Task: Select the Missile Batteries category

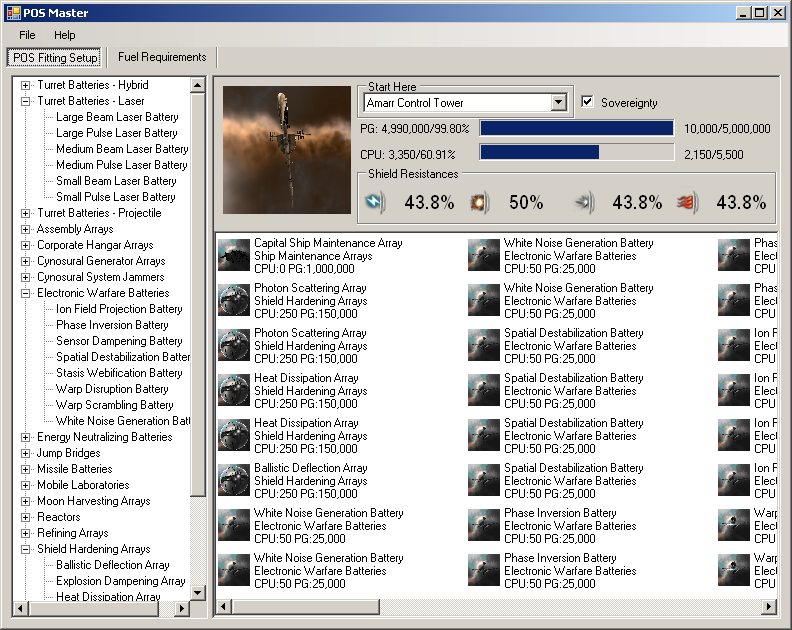Action: coord(75,469)
